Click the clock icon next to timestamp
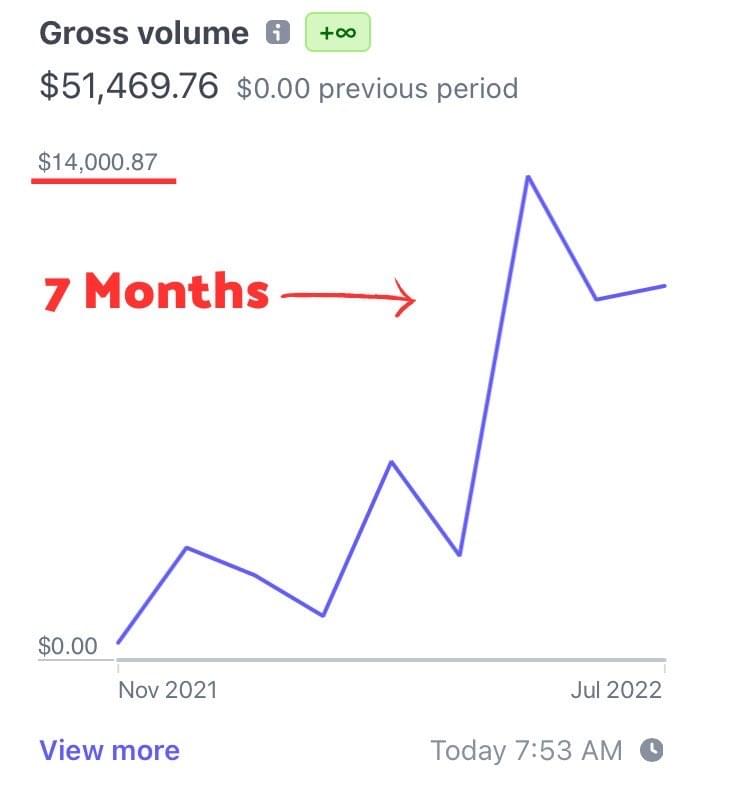This screenshot has height=800, width=730. [651, 749]
